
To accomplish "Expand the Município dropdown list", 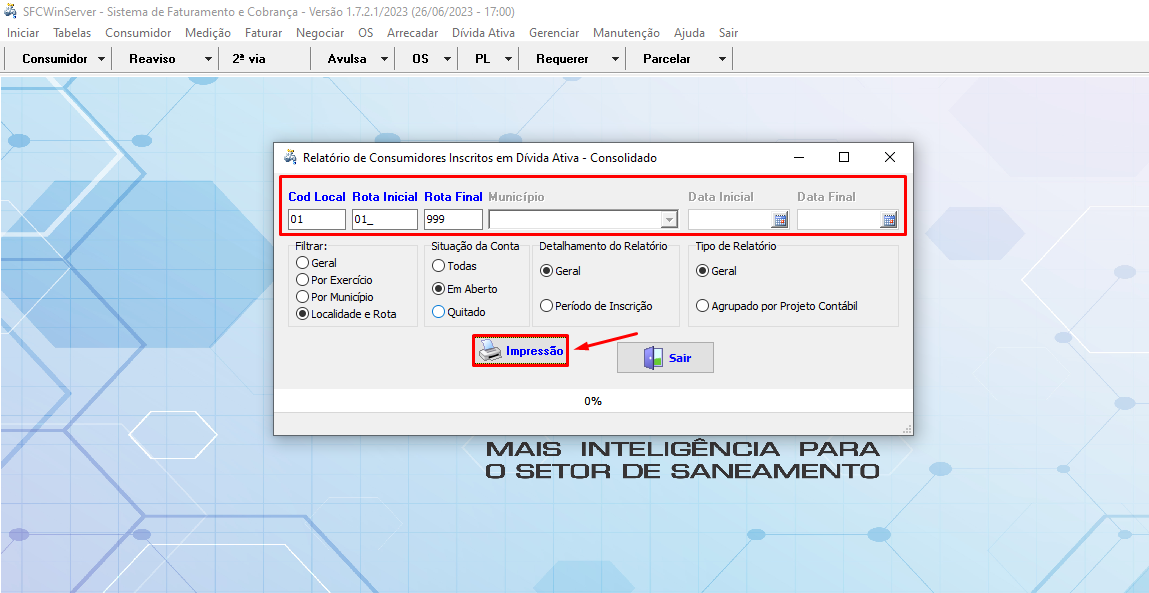I will [x=669, y=220].
